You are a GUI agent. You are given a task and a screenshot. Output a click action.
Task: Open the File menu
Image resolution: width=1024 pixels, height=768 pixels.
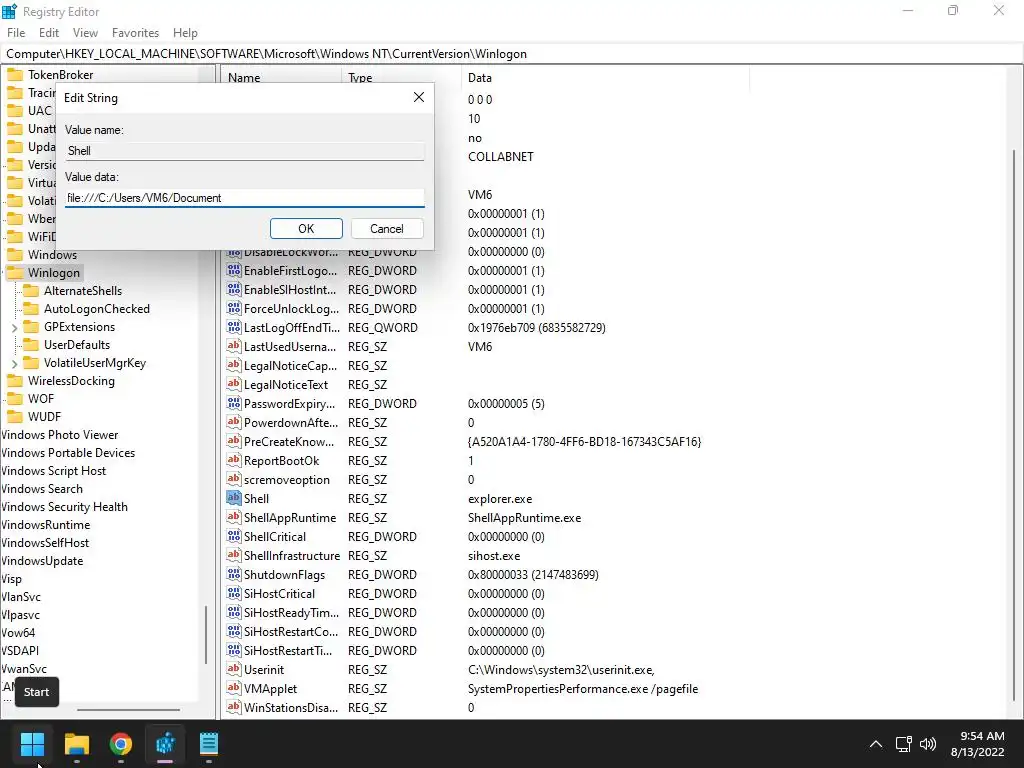pyautogui.click(x=16, y=33)
